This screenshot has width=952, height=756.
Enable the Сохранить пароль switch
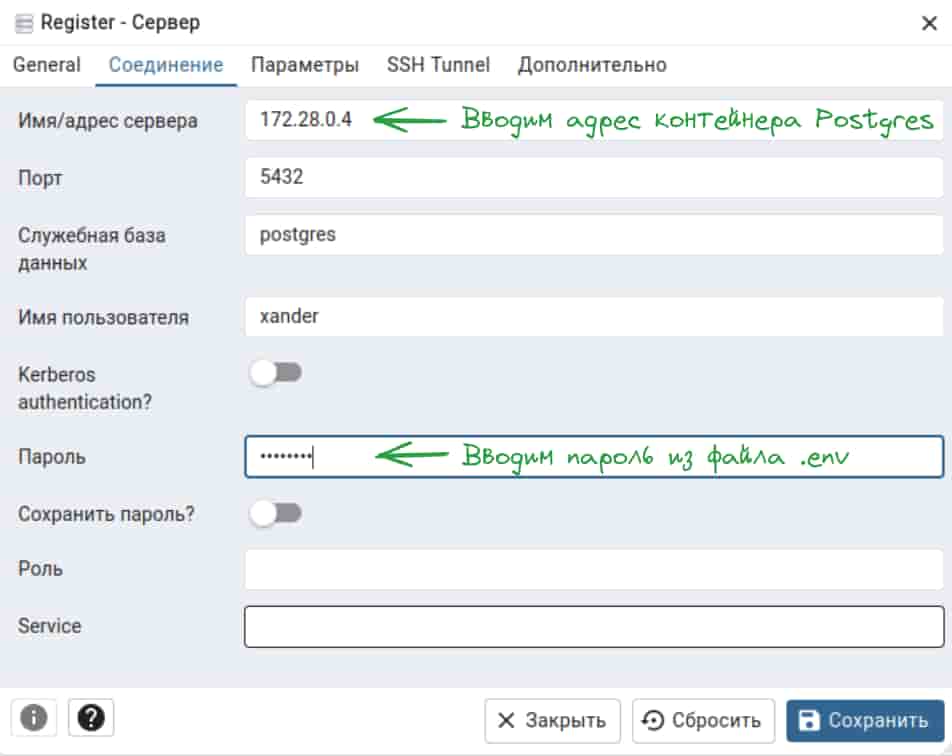(x=276, y=514)
